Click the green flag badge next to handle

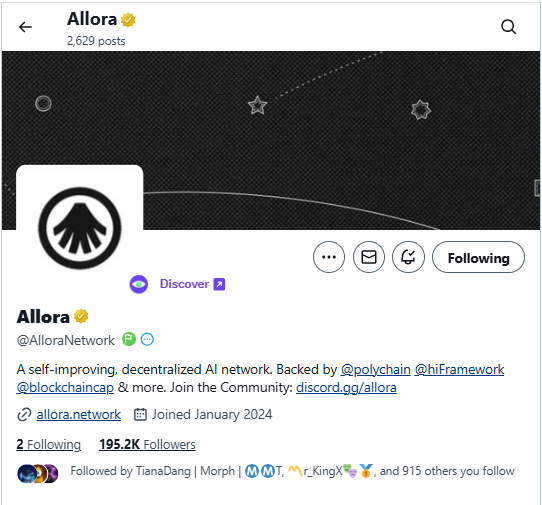129,339
